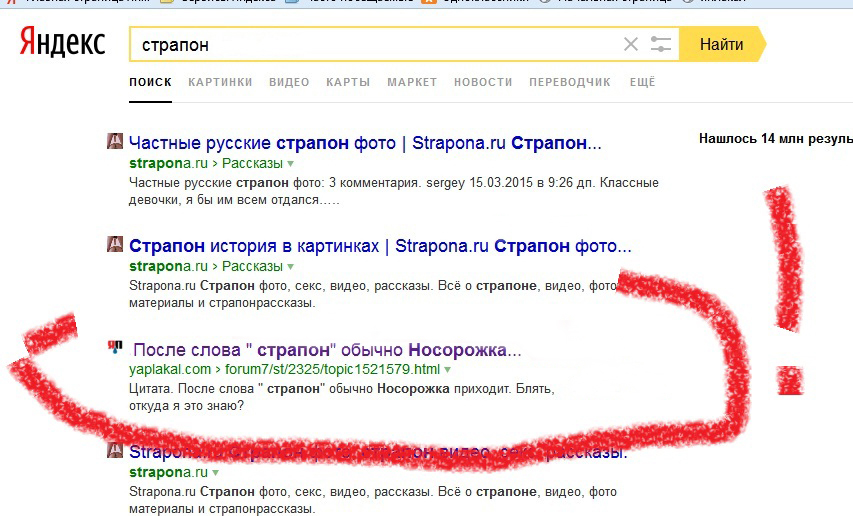Open forum7/st/2325/topic1521579.html path link
This screenshot has height=516, width=853.
(332, 369)
